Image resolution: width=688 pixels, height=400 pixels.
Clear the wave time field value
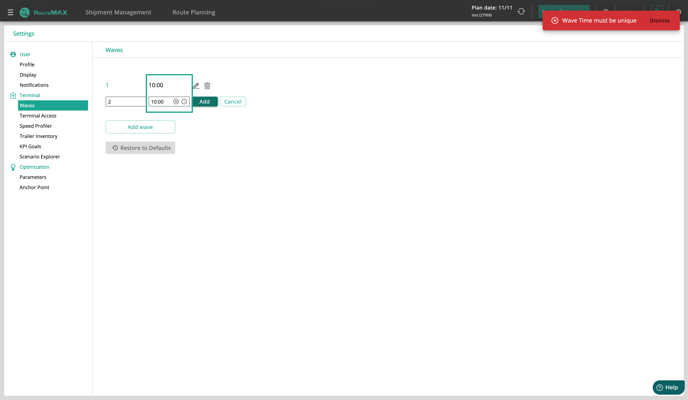[176, 102]
